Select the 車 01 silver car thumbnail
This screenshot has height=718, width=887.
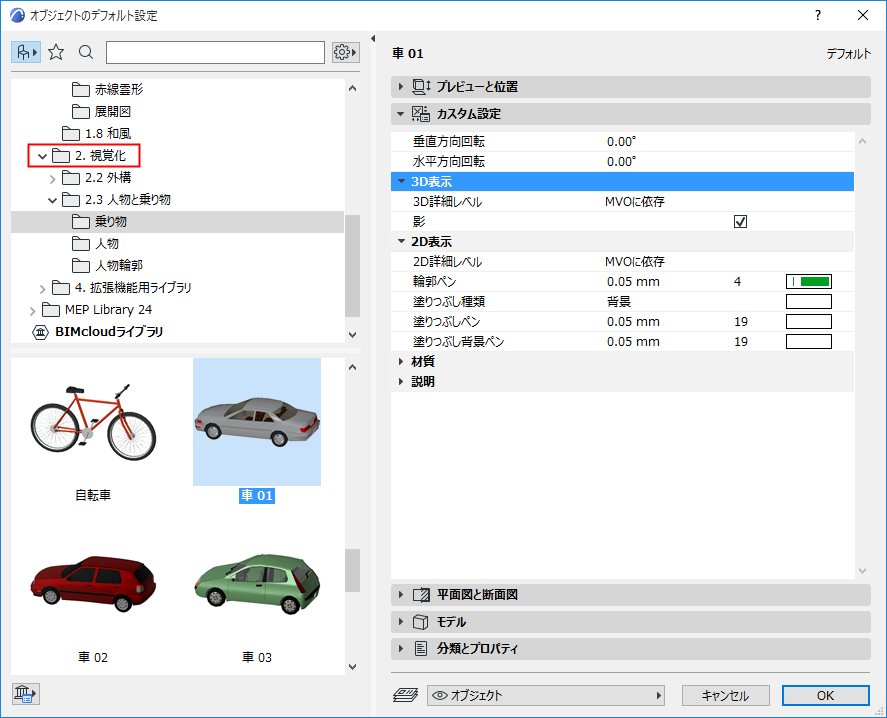257,422
